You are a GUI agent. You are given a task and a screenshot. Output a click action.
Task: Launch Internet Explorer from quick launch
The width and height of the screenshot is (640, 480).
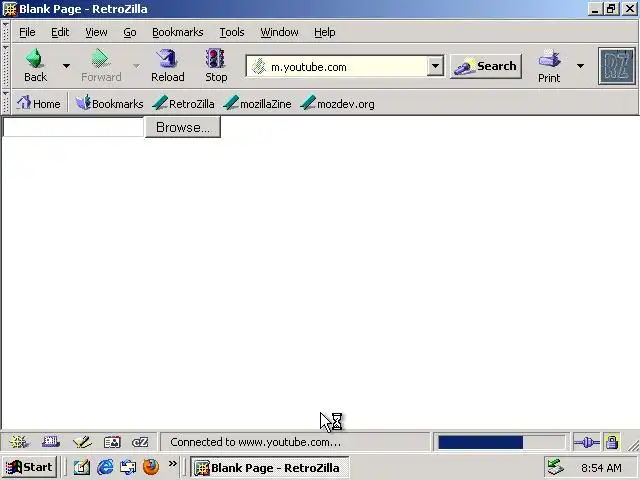105,467
